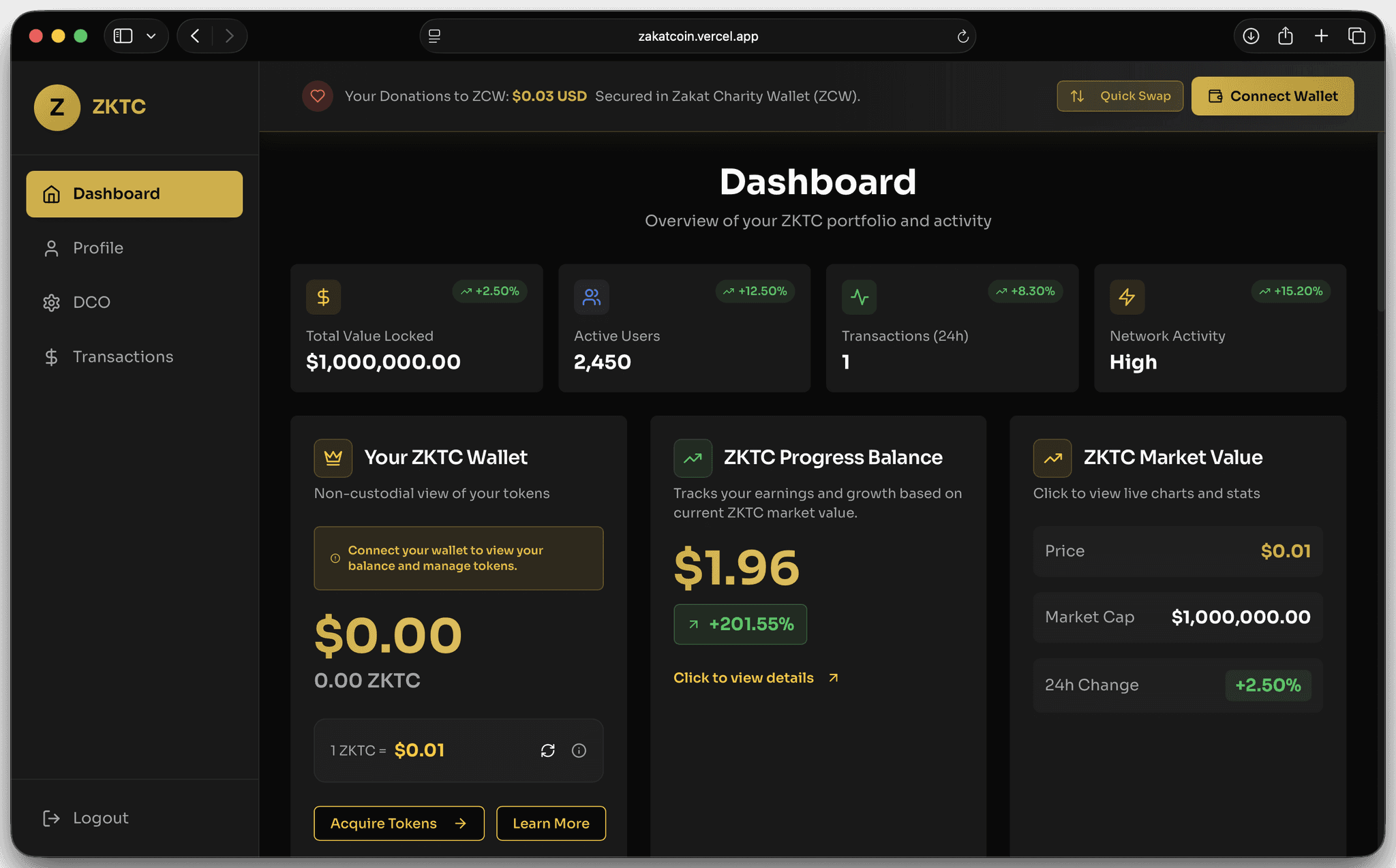Screen dimensions: 1396x868
Task: Open Safari share menu
Action: point(1286,36)
